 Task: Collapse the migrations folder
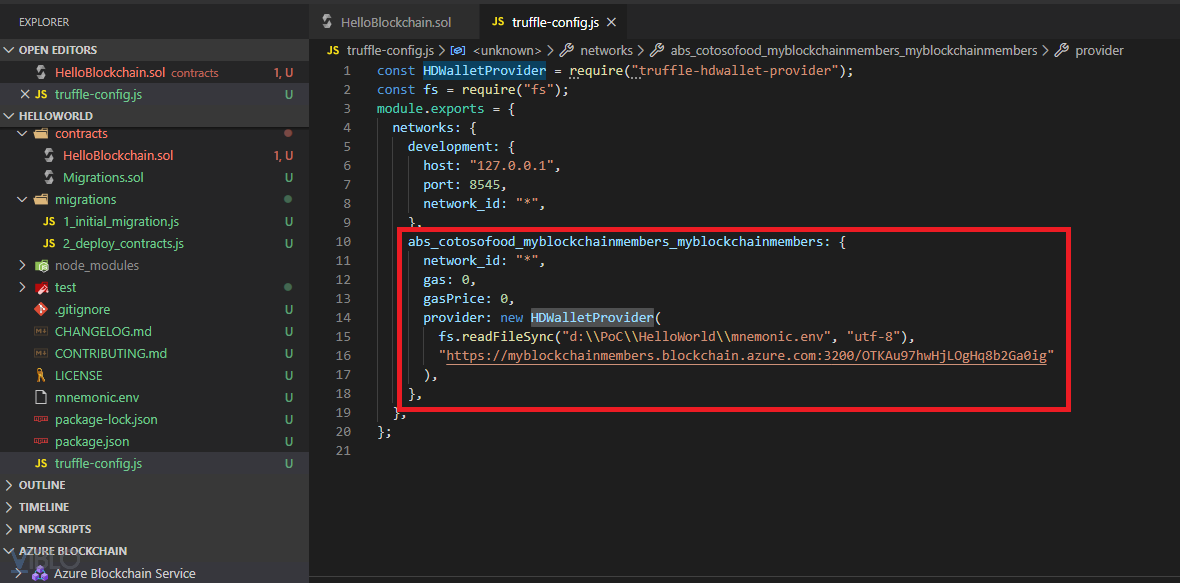click(x=24, y=200)
